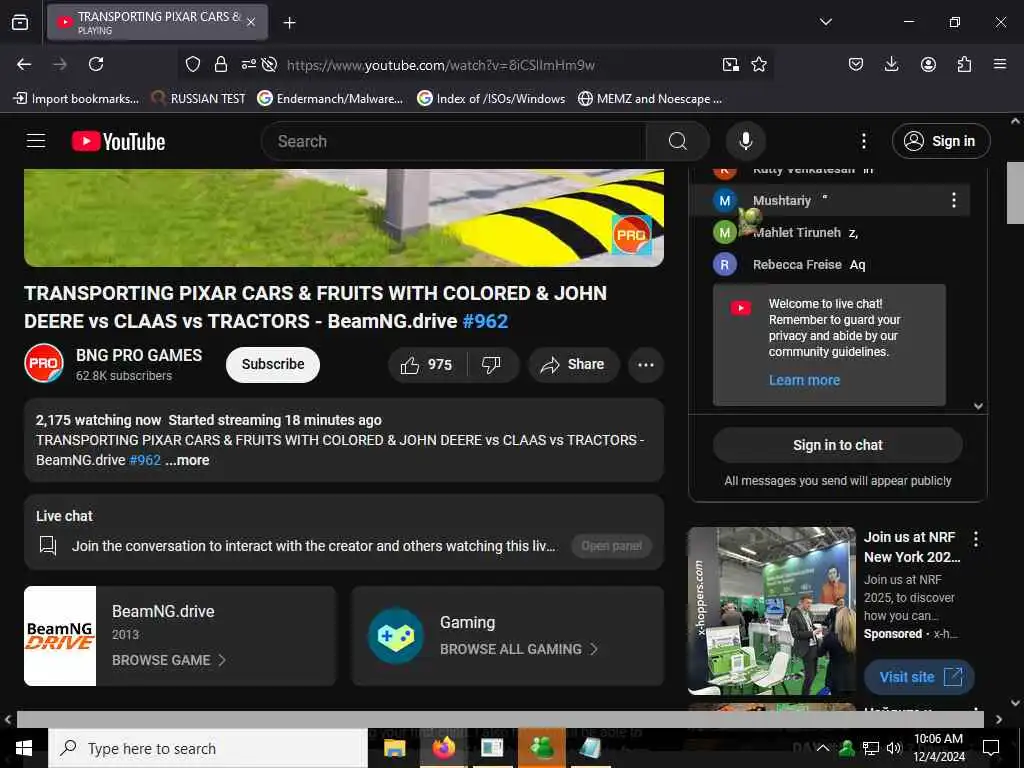This screenshot has height=768, width=1024.
Task: Open Windows Start menu
Action: (x=24, y=748)
